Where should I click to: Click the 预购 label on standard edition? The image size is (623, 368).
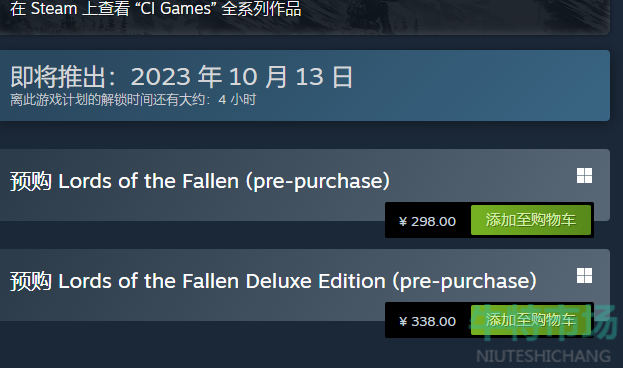31,182
